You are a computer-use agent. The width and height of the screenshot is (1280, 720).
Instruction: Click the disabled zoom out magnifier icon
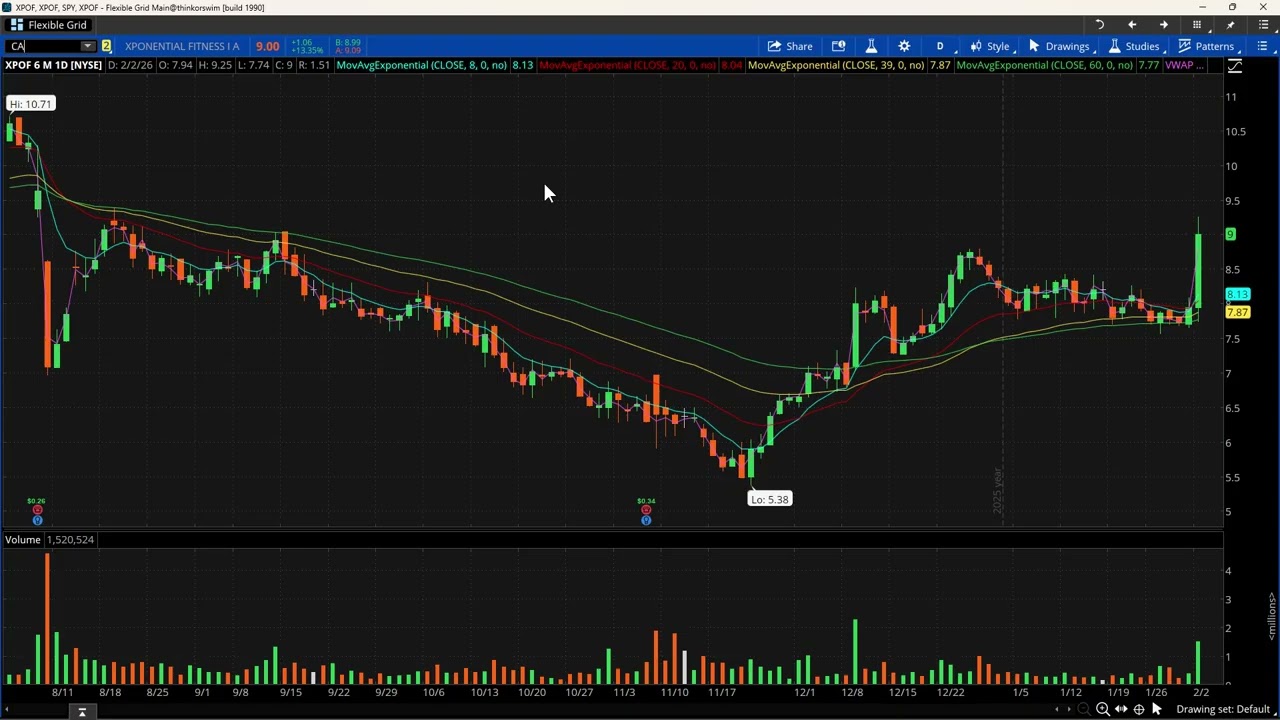(1084, 710)
